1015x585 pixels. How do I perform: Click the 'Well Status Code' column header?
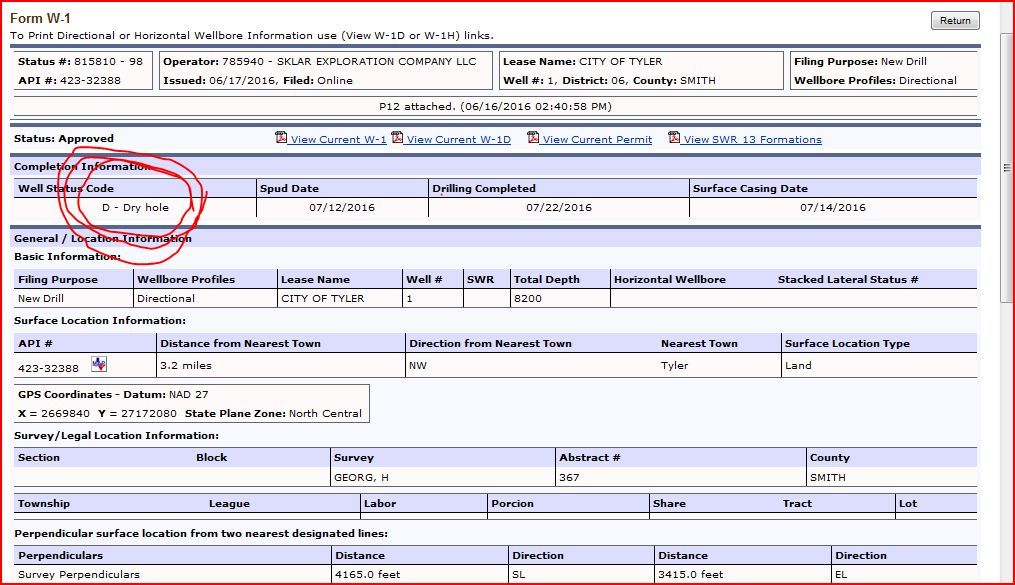(65, 188)
